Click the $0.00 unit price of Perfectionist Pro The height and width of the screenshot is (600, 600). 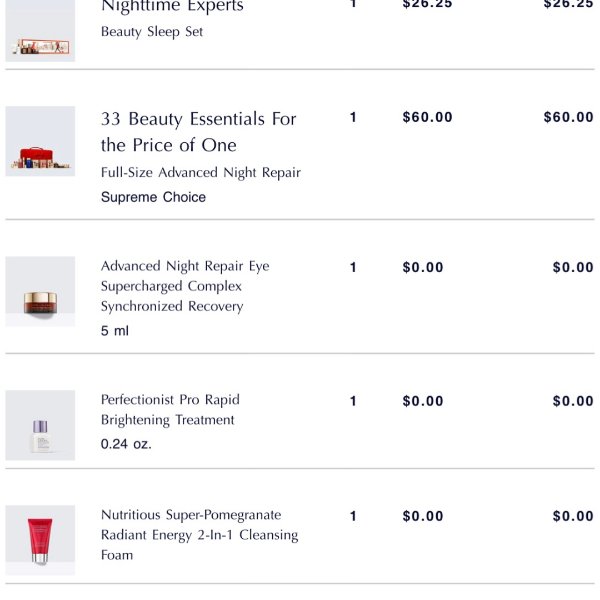click(423, 401)
